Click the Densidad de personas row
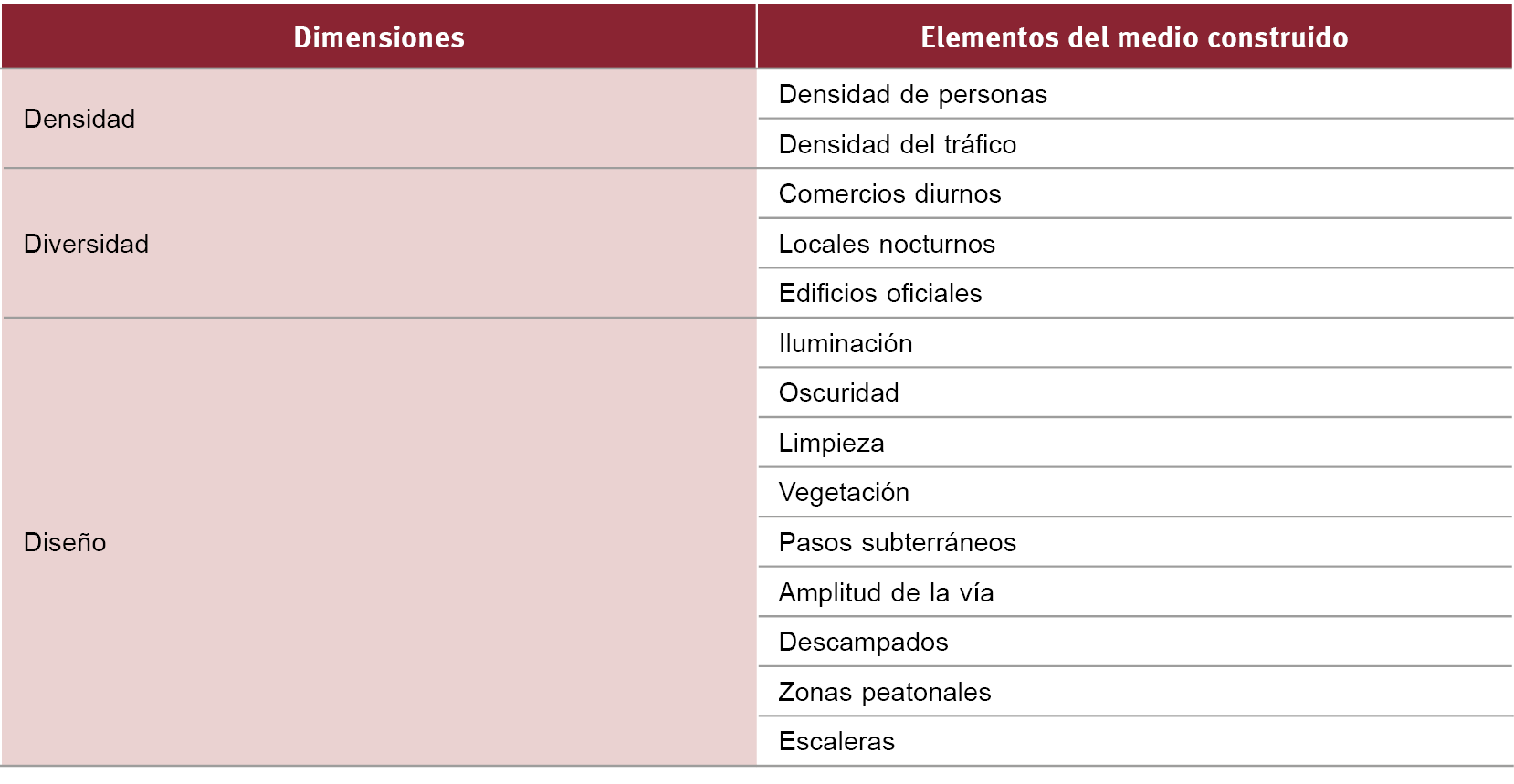Screen dimensions: 1514x784 pos(912,94)
